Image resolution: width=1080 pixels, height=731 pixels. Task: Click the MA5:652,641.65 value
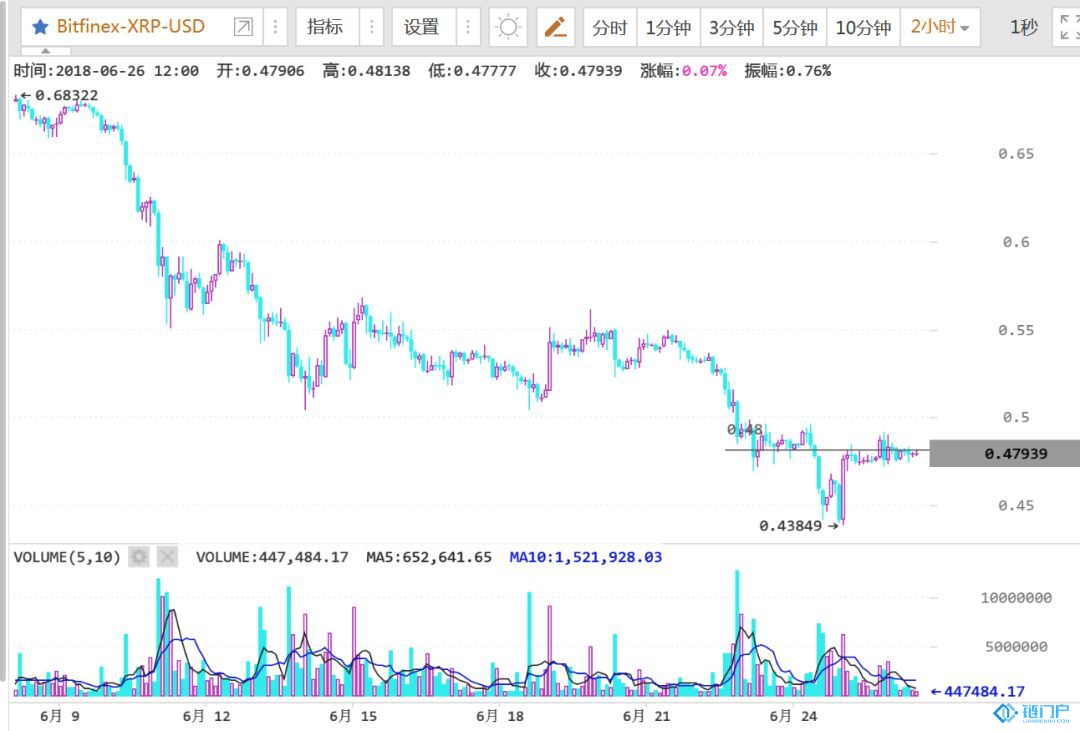pos(428,557)
